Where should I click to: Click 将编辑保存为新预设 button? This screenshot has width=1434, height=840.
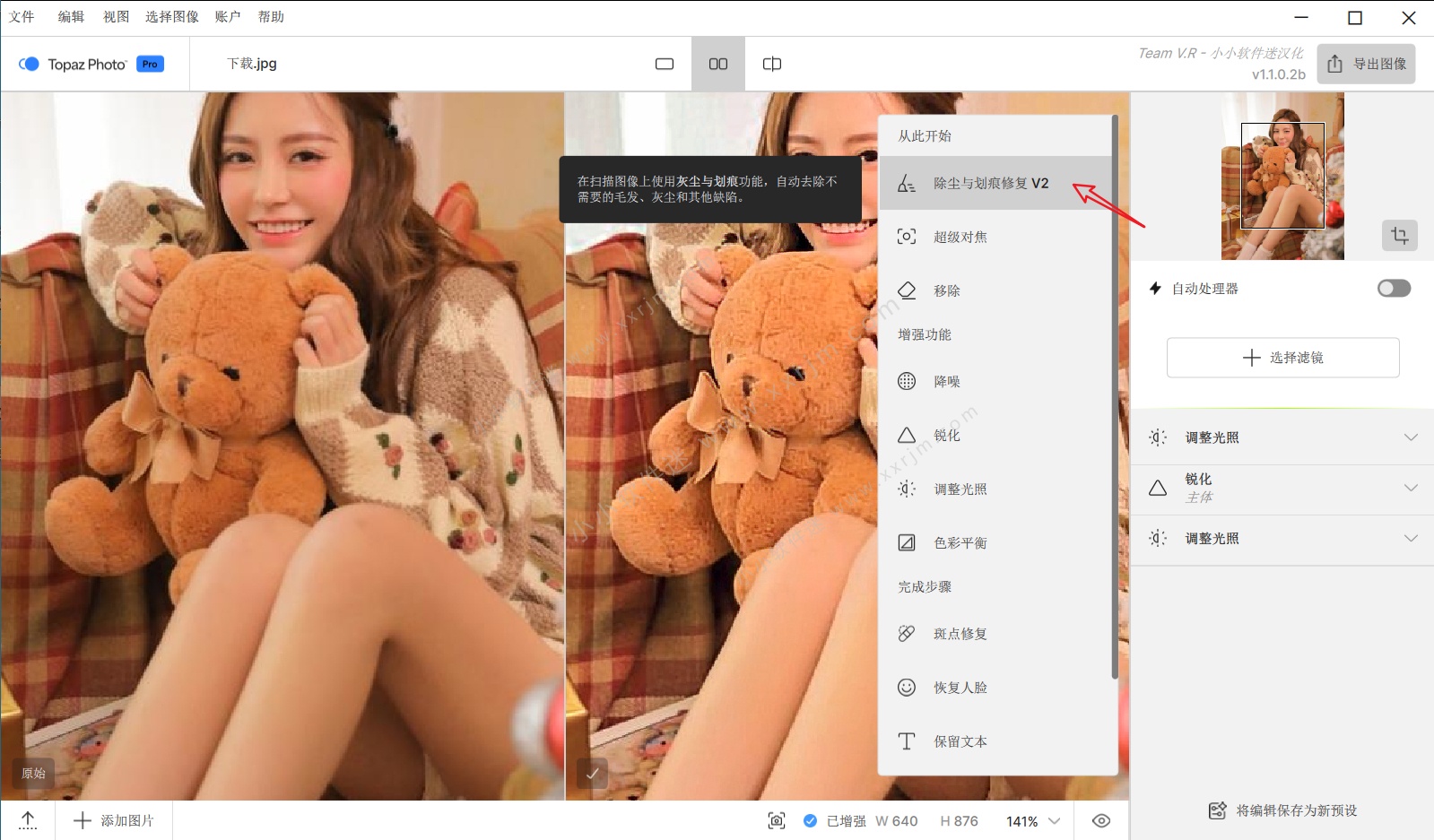point(1282,810)
